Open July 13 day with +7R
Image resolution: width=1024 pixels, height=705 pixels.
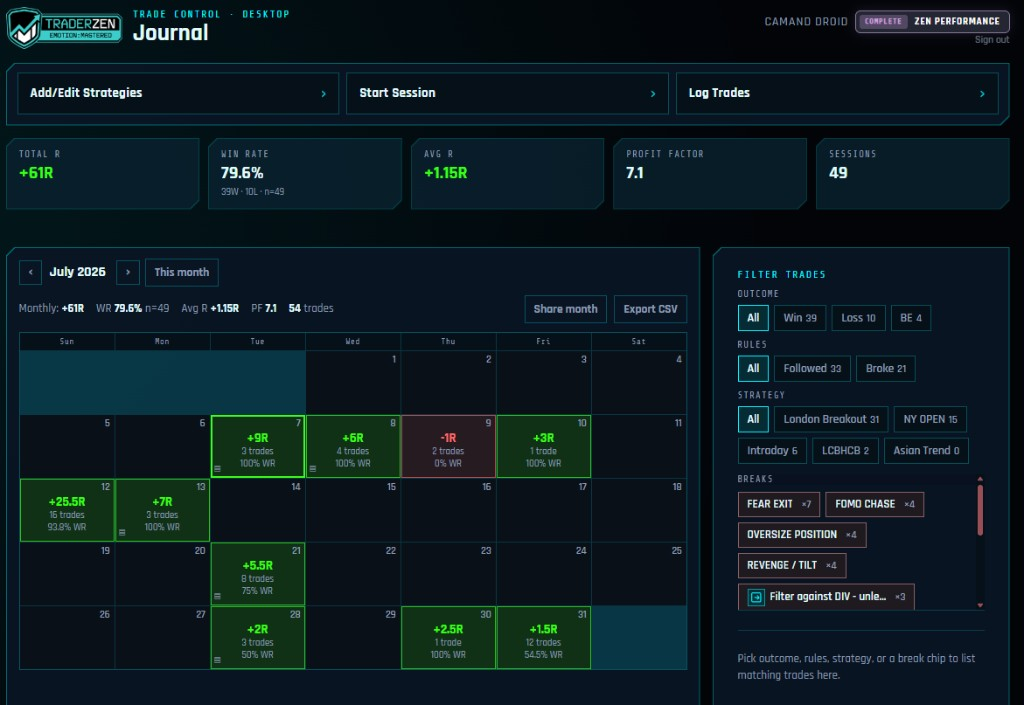163,510
